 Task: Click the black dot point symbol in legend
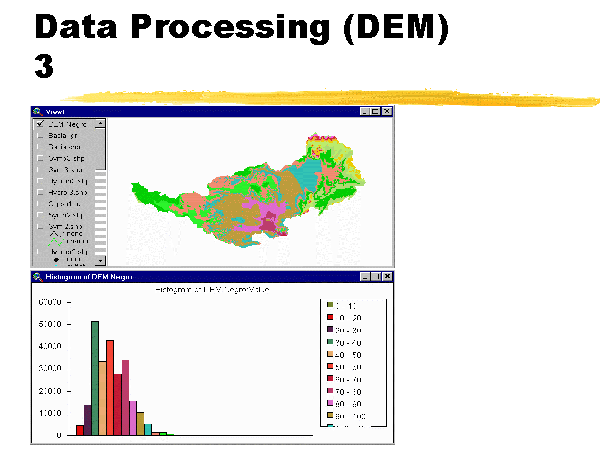pos(56,259)
